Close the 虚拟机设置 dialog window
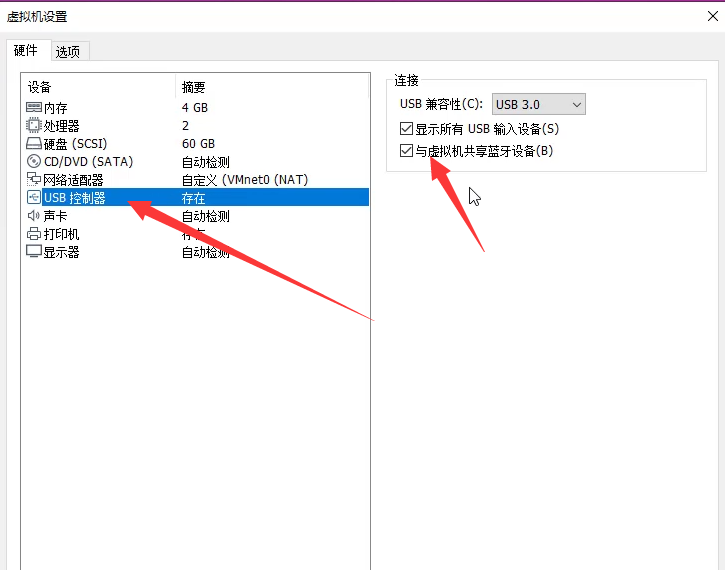The image size is (725, 570). [x=711, y=15]
